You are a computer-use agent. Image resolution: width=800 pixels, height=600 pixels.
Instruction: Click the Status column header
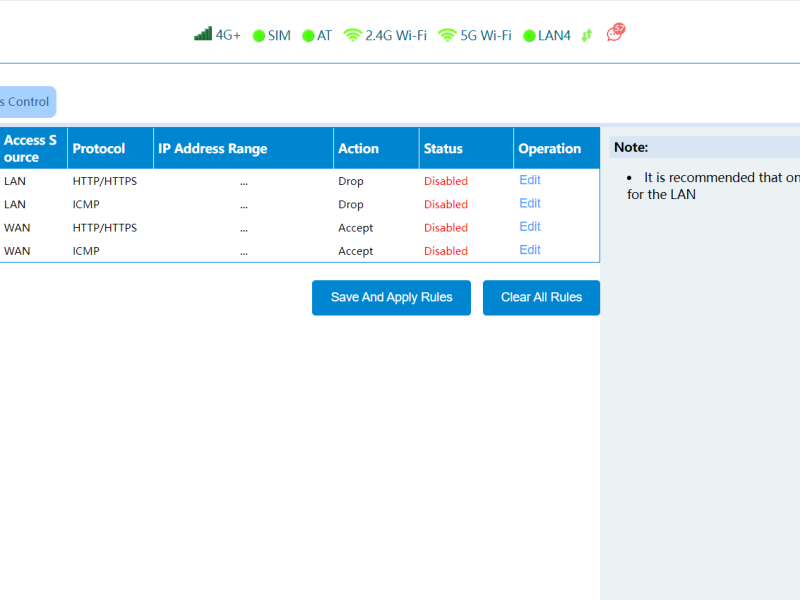coord(443,148)
